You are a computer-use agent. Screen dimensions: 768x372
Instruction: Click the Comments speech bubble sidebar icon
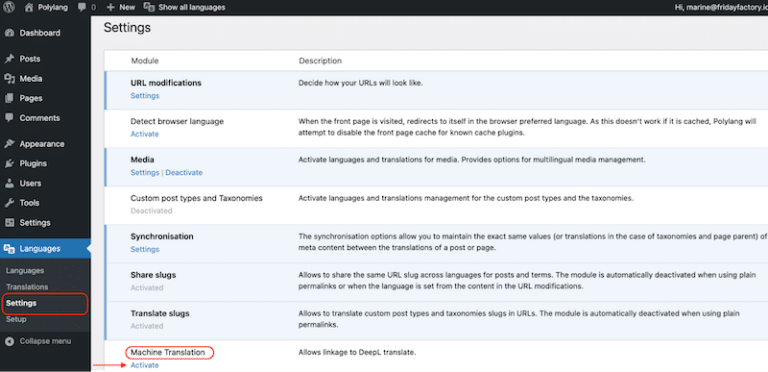coord(9,118)
